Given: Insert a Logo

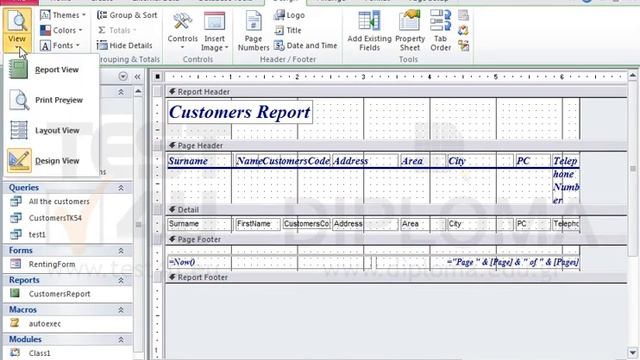Looking at the screenshot, I should pyautogui.click(x=289, y=15).
